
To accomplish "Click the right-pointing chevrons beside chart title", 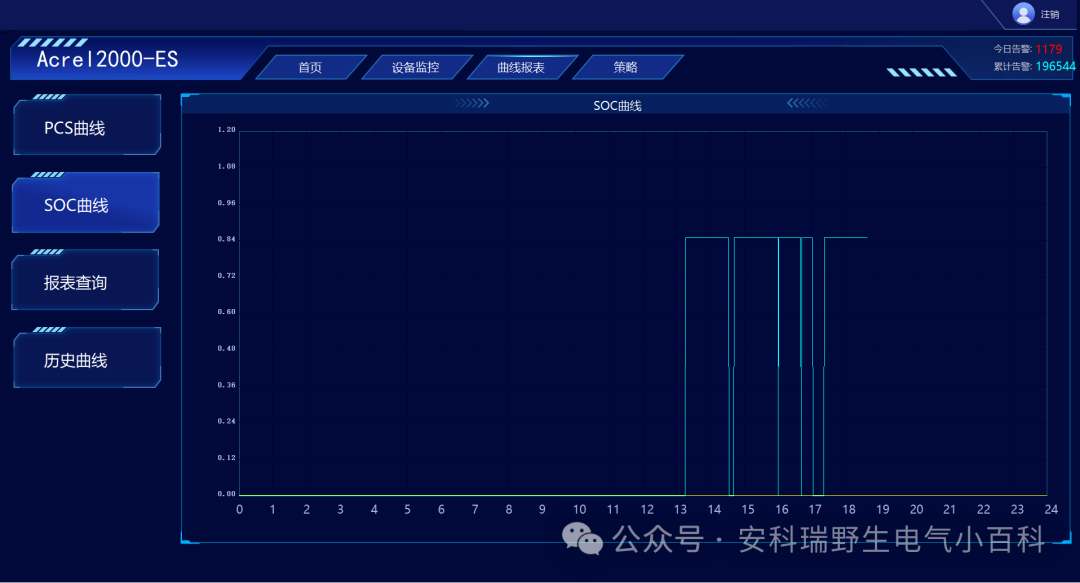I will tap(472, 103).
